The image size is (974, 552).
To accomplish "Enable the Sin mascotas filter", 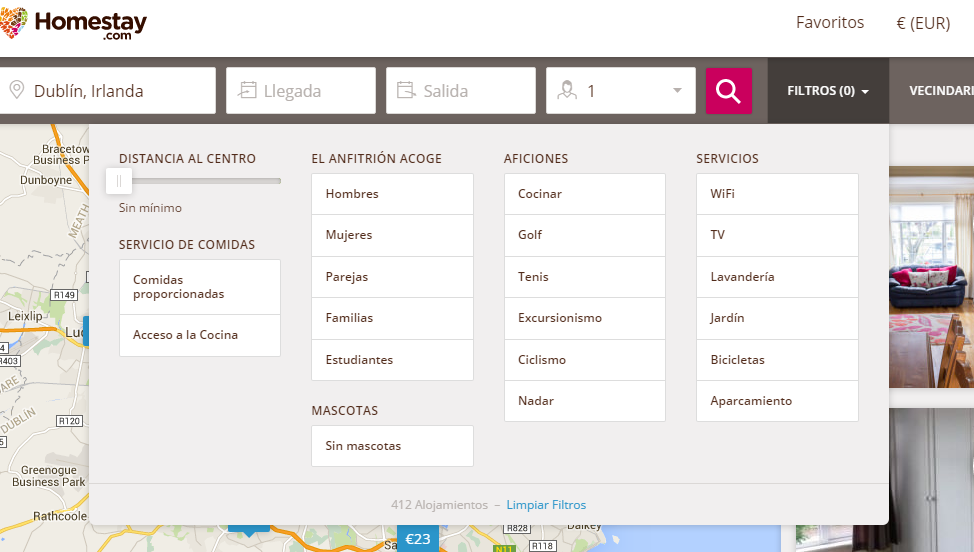I will (x=392, y=446).
